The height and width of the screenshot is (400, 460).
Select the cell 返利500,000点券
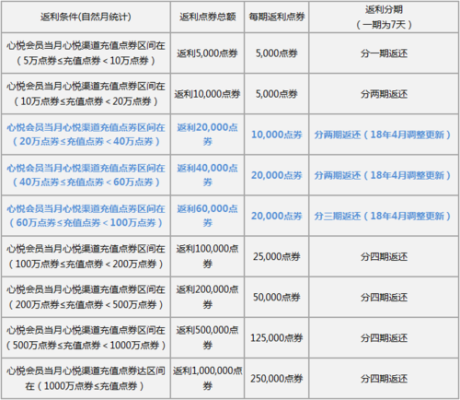pos(207,338)
